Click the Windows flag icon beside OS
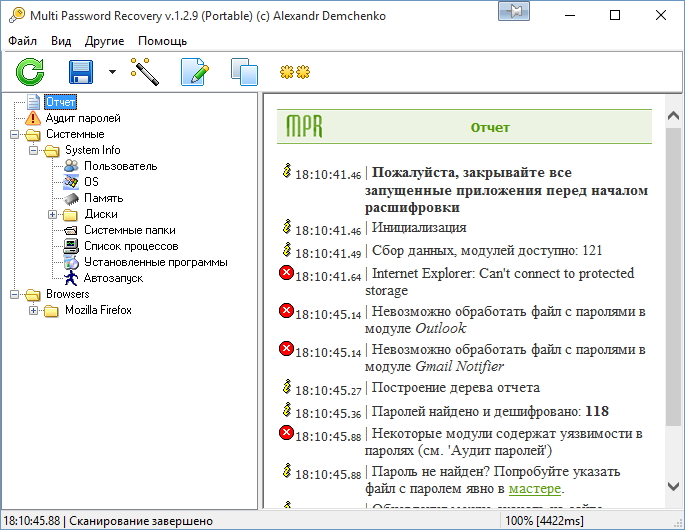Image resolution: width=685 pixels, height=530 pixels. [71, 182]
